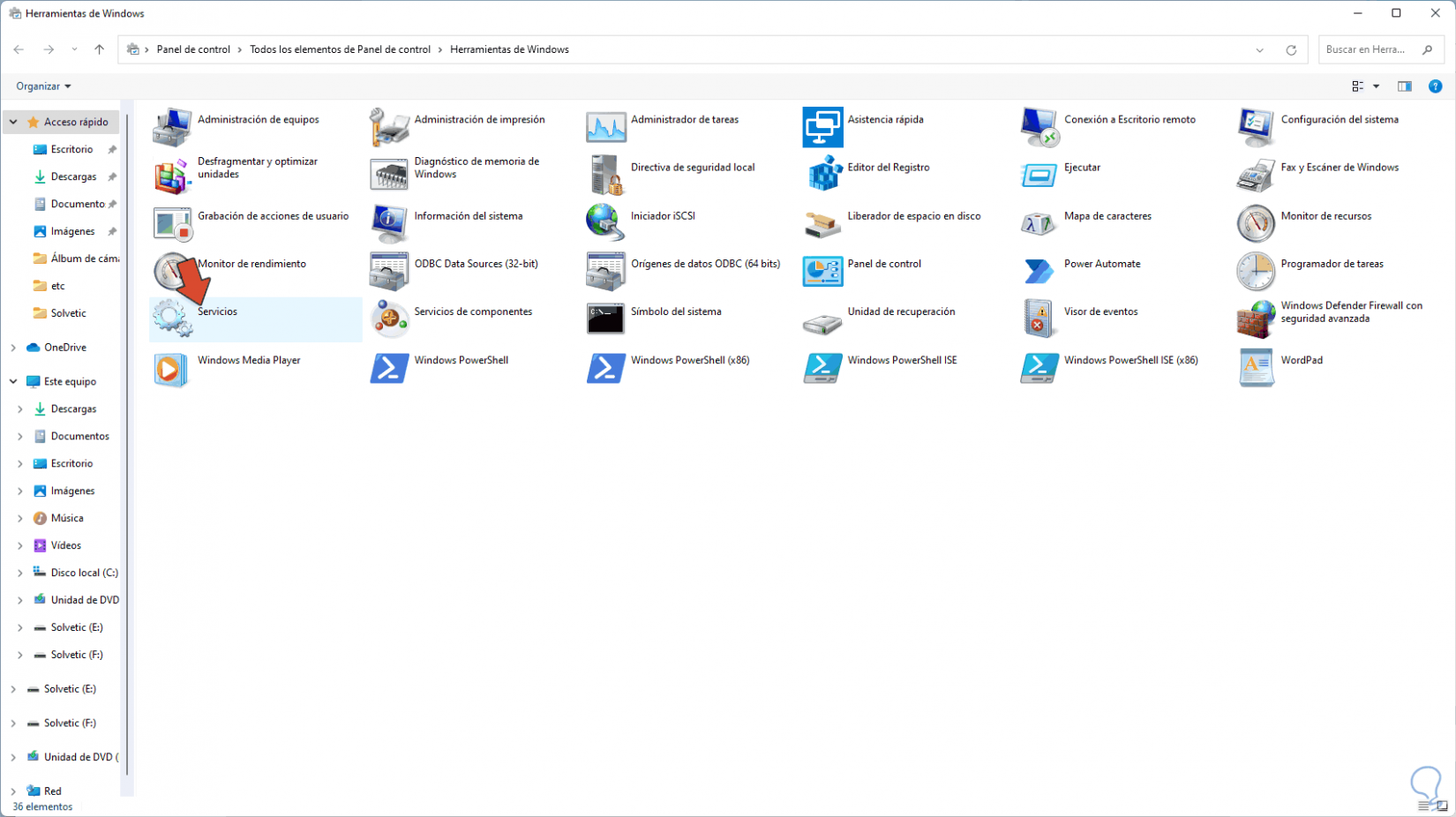Expand the Música folder node

click(x=20, y=519)
